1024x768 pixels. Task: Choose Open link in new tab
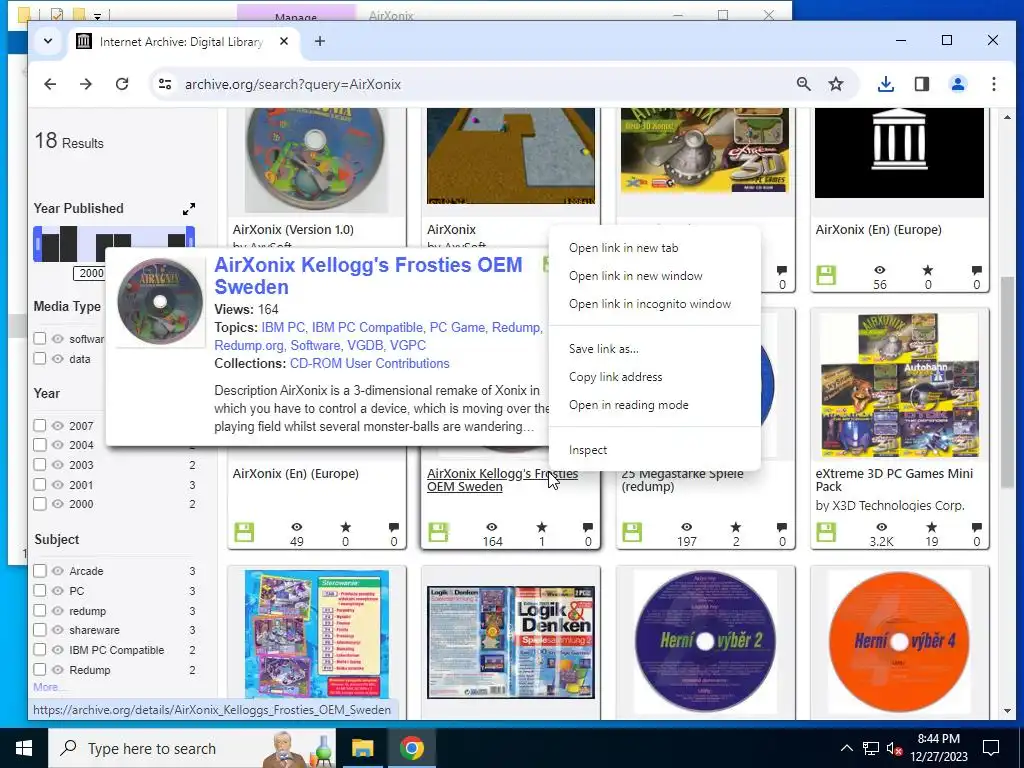coord(654,248)
